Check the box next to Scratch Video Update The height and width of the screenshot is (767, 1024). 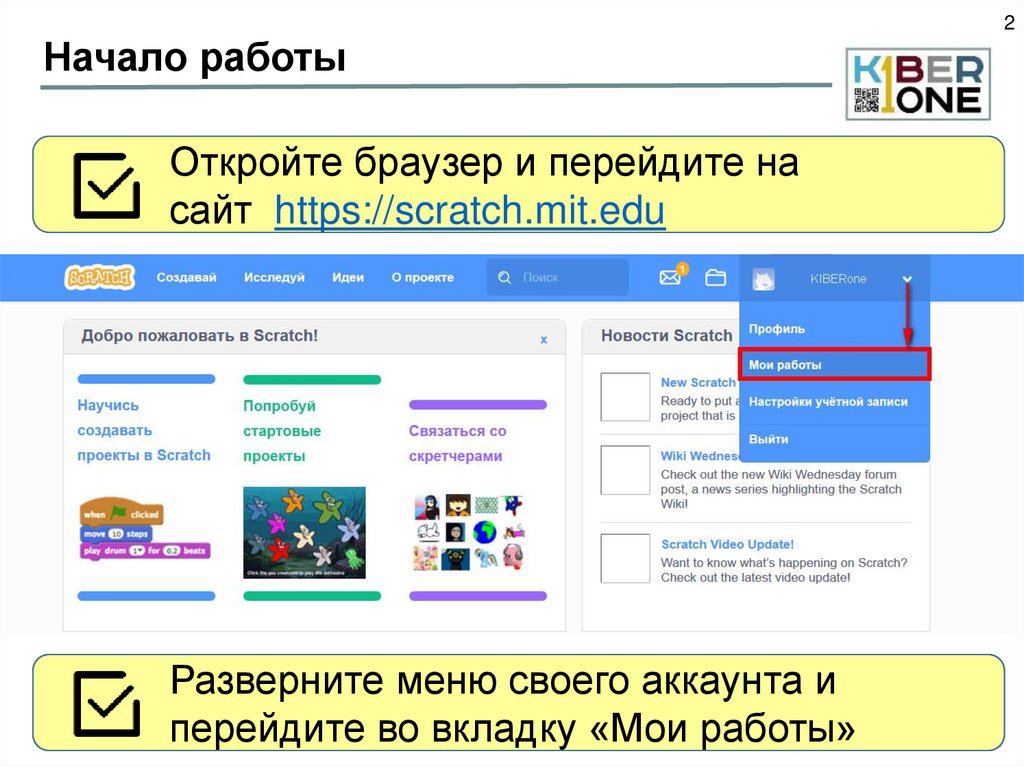tap(625, 558)
